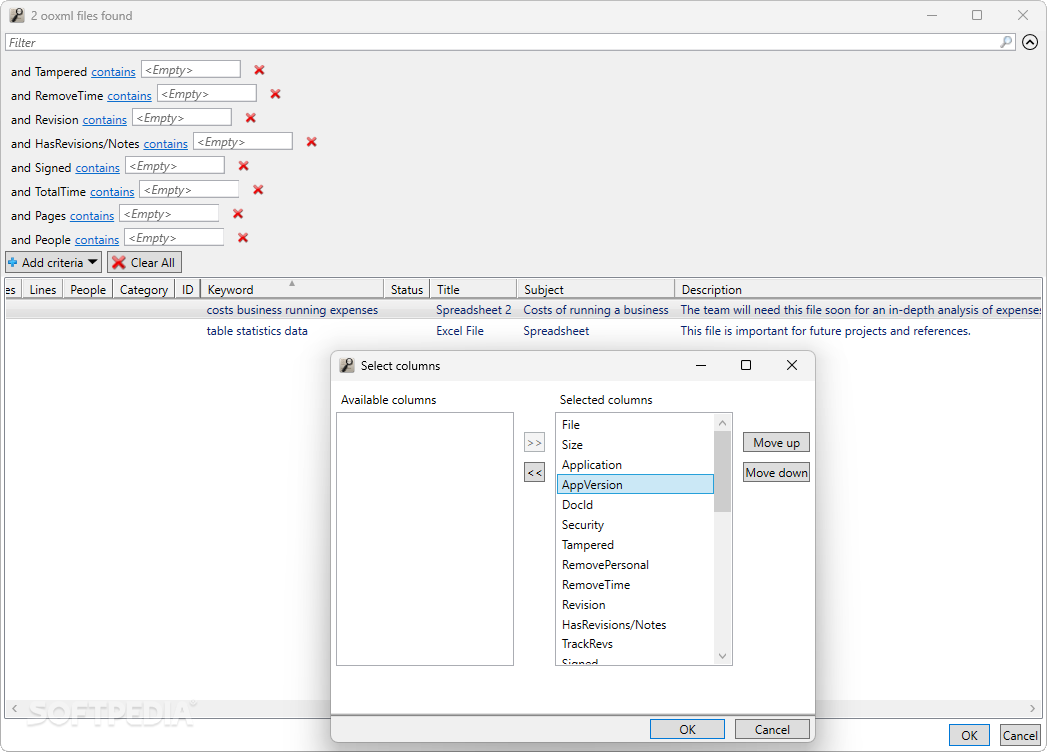Change Revision operator 'contains' link
This screenshot has width=1047, height=752.
click(105, 120)
